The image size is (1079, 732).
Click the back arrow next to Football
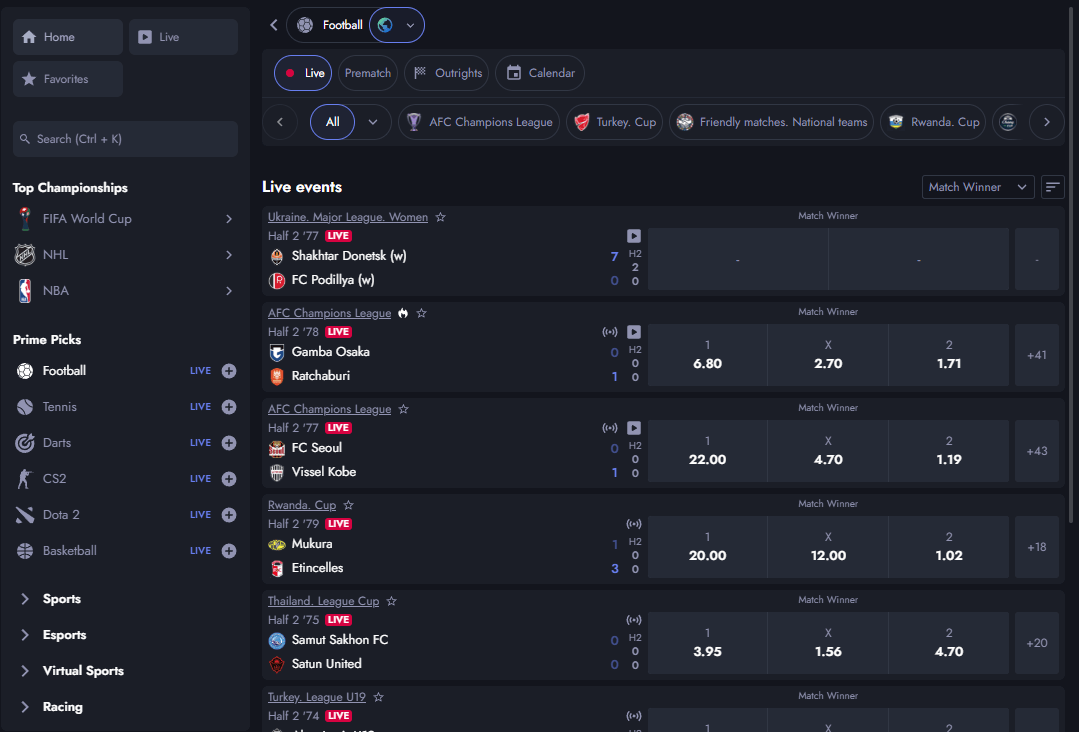[274, 25]
